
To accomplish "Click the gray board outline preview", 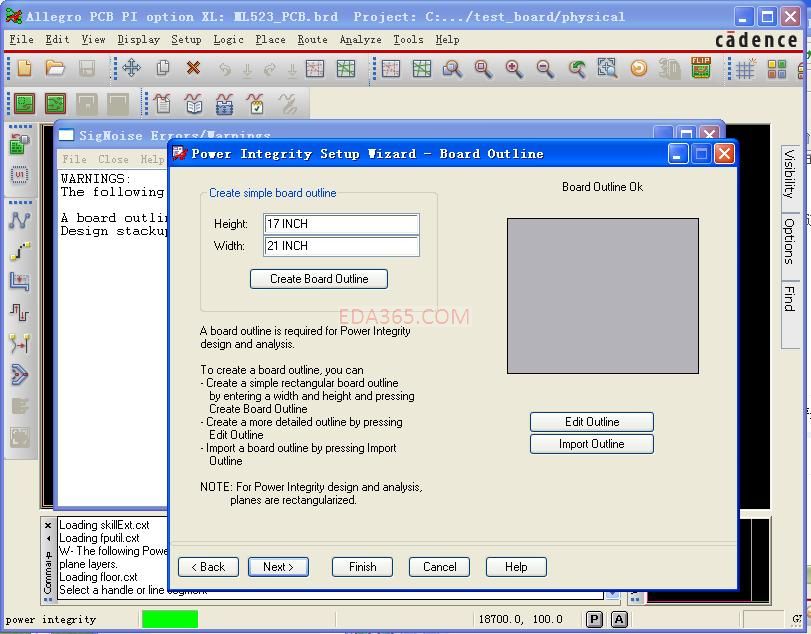I will [x=603, y=296].
